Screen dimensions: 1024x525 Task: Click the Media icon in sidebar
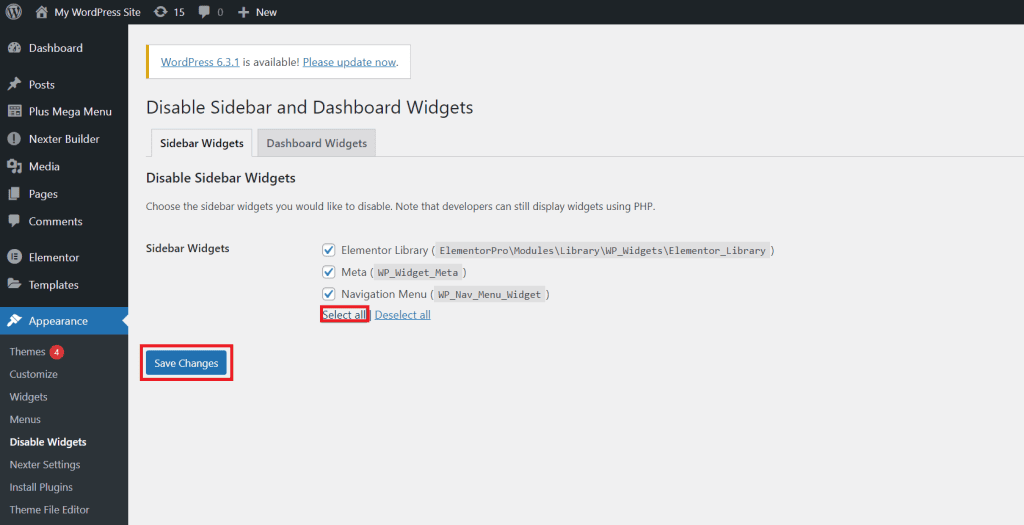(14, 167)
